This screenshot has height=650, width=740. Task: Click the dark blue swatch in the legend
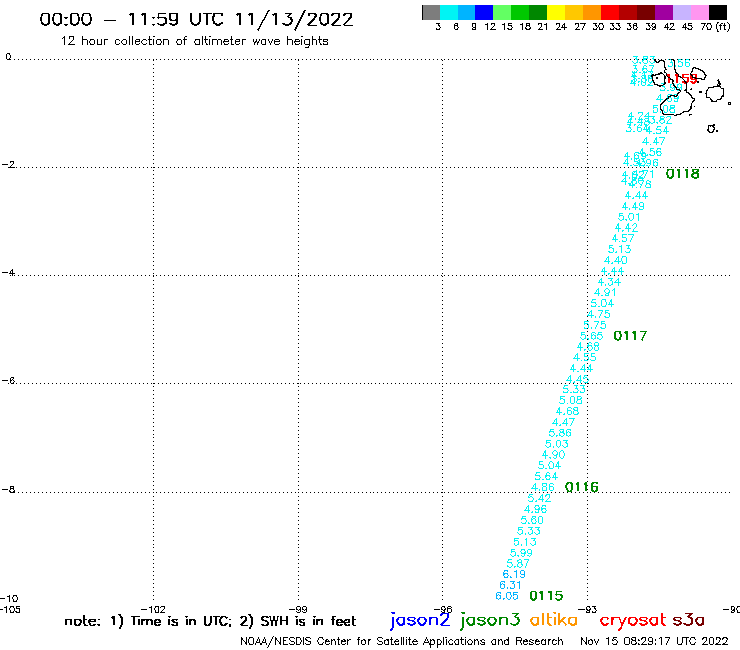(x=484, y=12)
